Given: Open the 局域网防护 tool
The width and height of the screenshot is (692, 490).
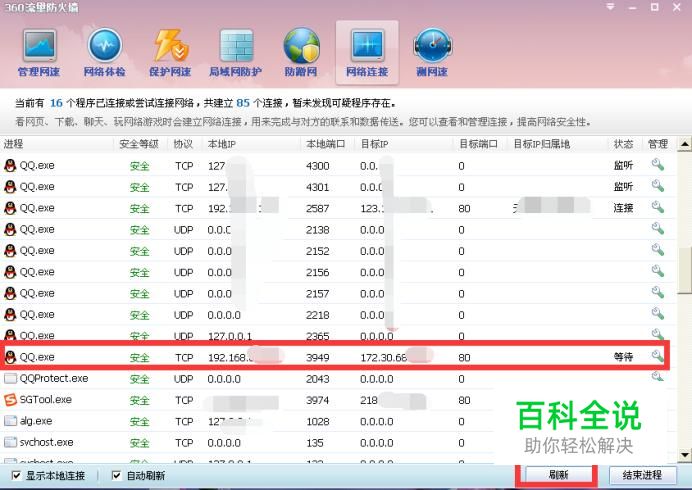Looking at the screenshot, I should 236,53.
